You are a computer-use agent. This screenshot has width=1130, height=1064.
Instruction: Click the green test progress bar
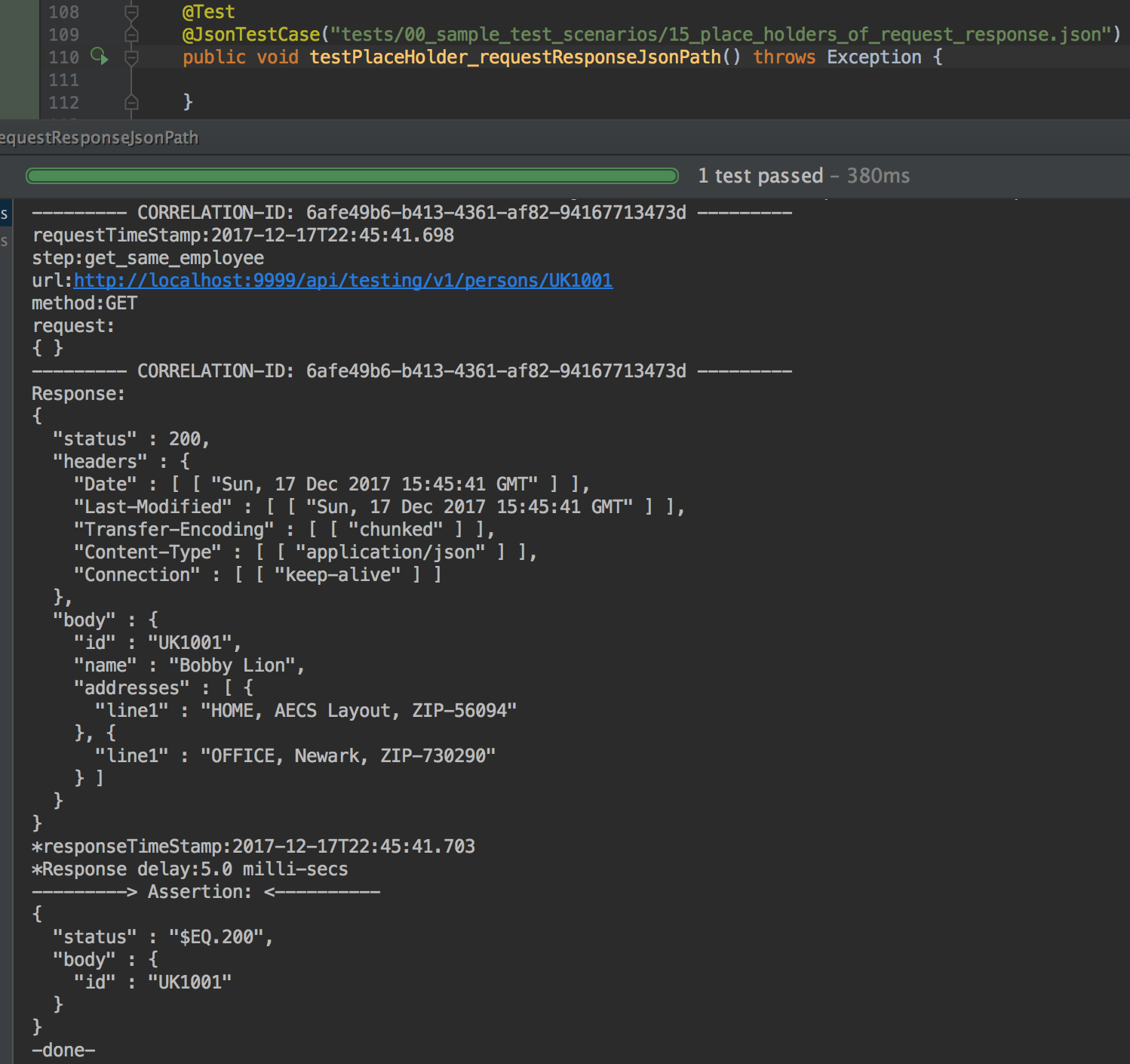coord(352,177)
